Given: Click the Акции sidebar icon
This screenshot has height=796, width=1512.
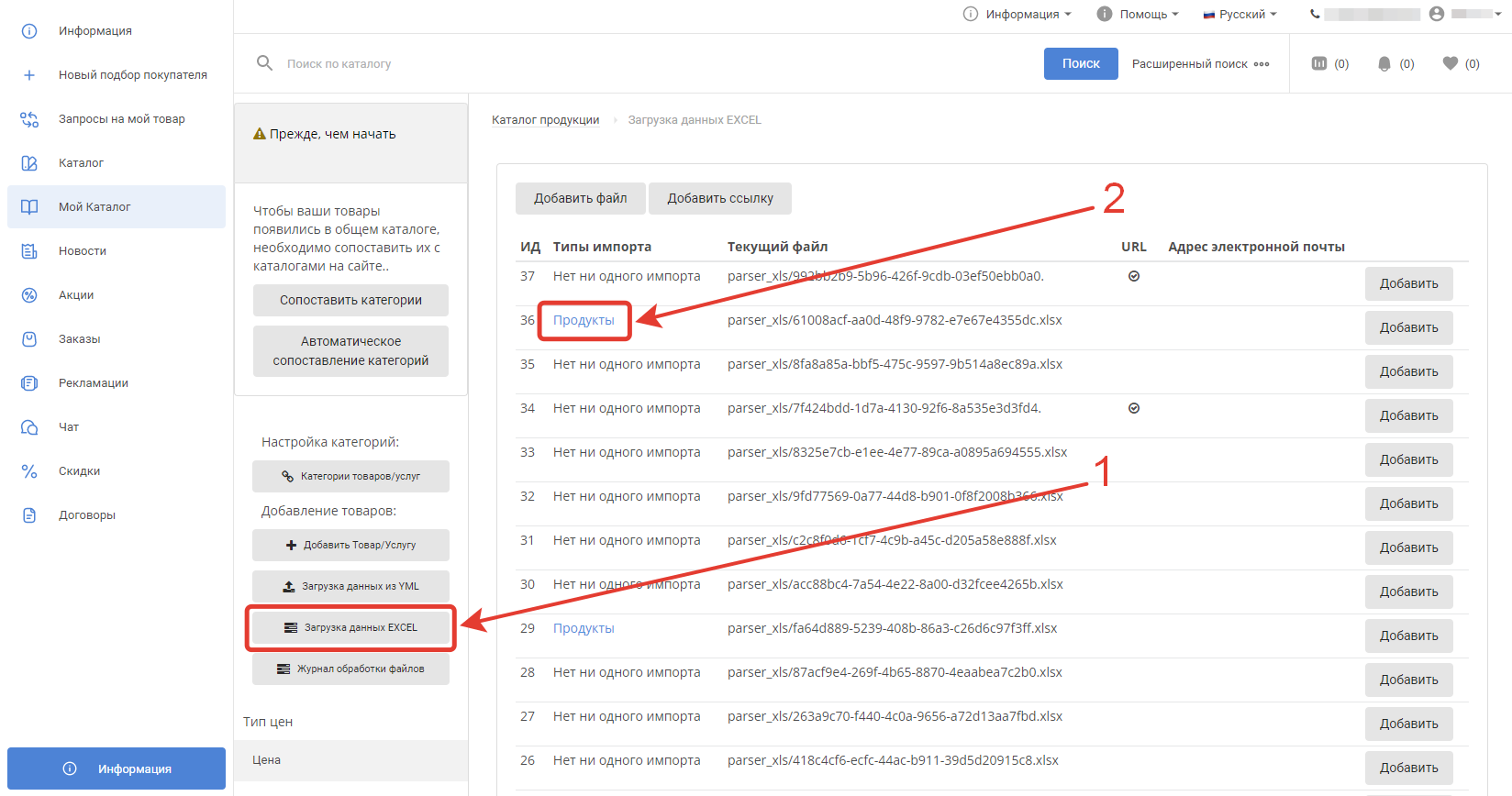Looking at the screenshot, I should tap(29, 295).
